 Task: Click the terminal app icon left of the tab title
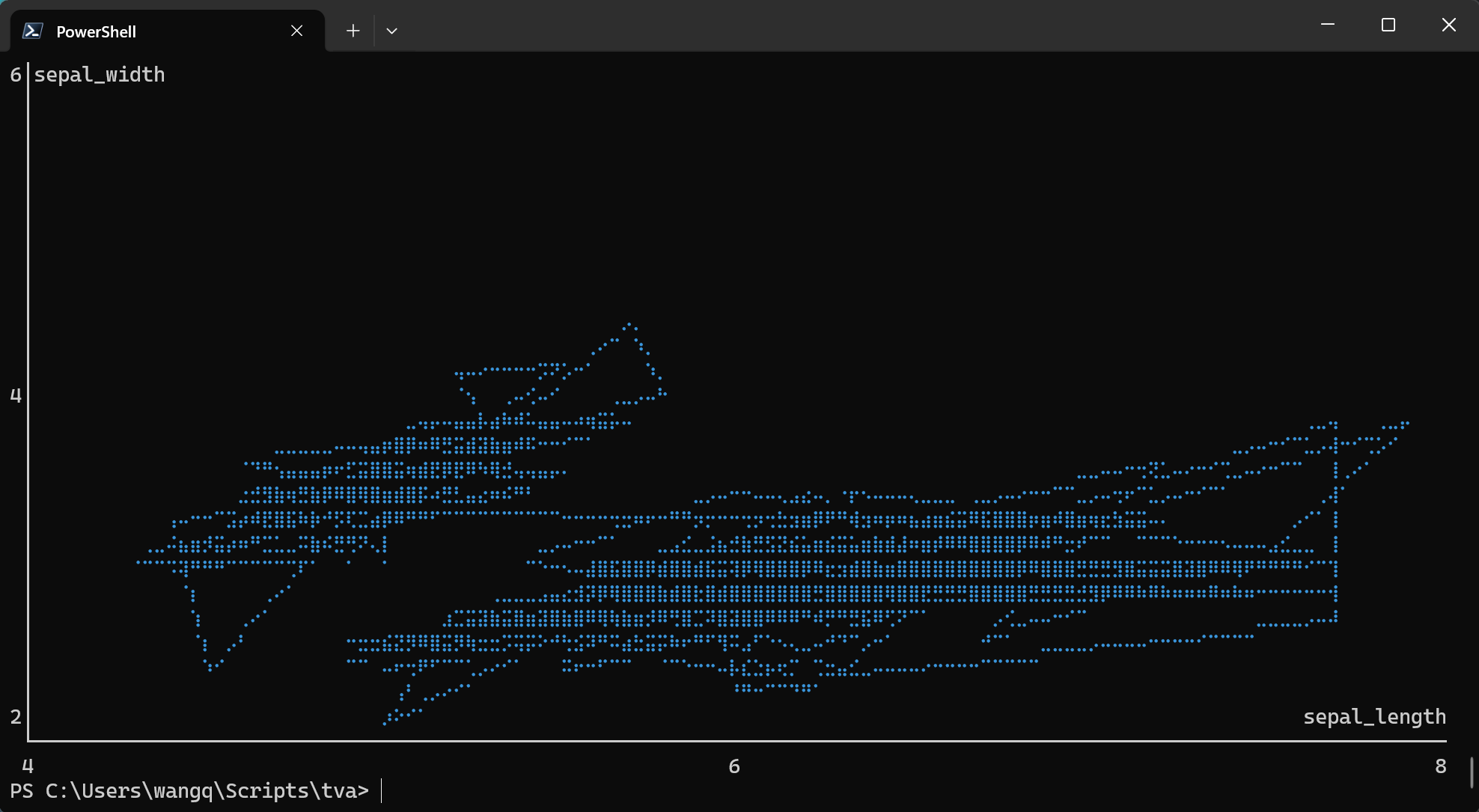31,31
